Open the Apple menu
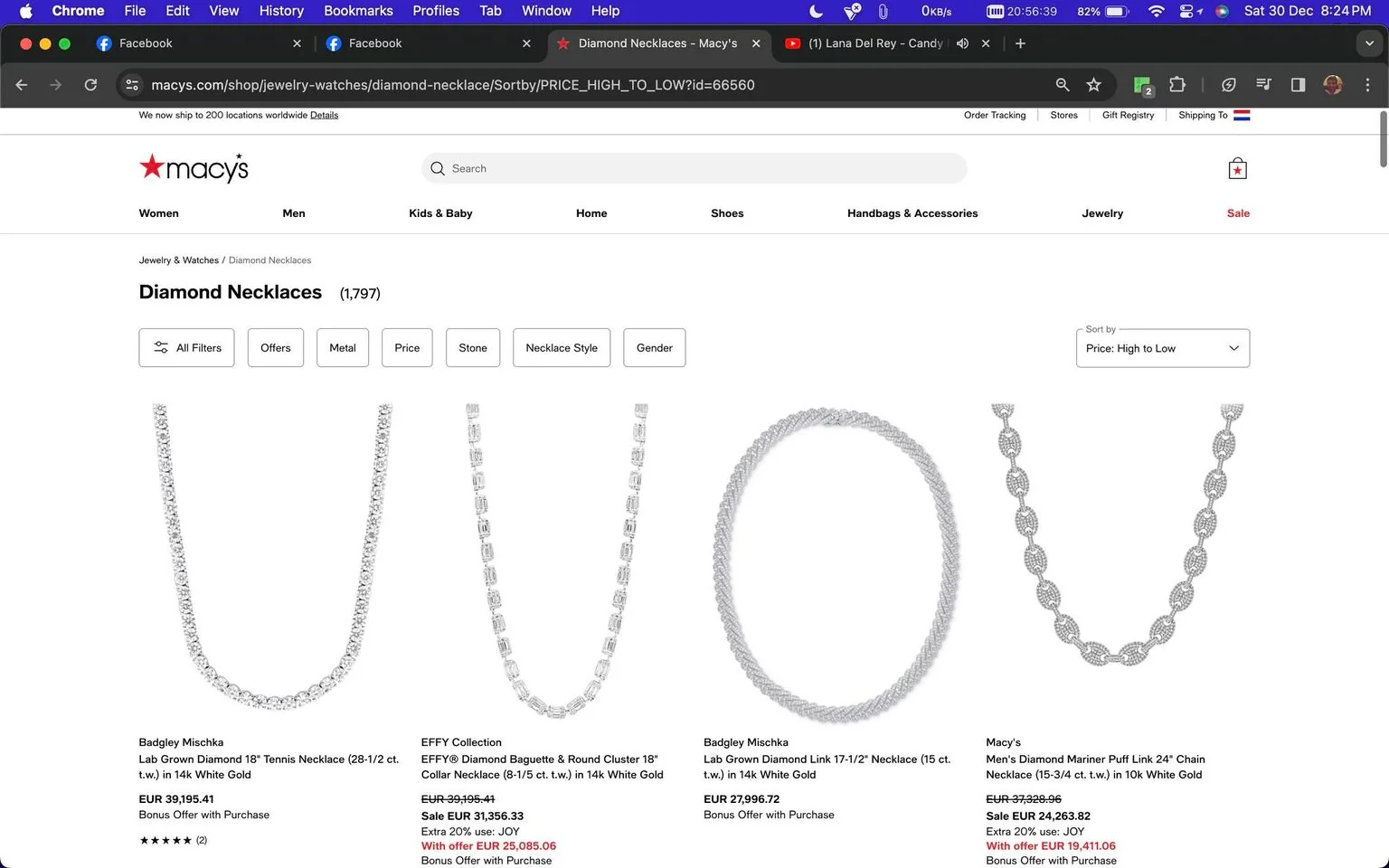The width and height of the screenshot is (1389, 868). 25,11
